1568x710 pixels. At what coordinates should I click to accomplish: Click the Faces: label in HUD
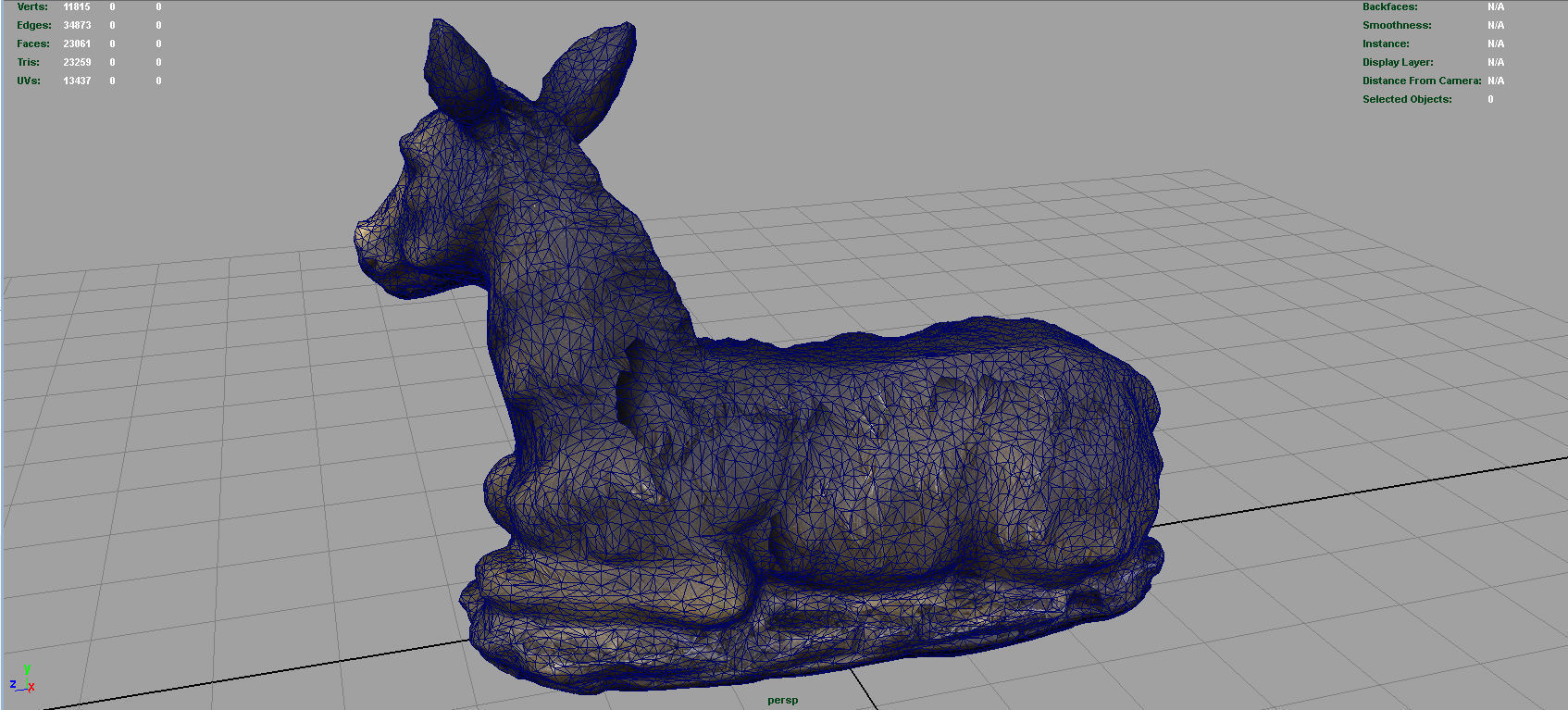click(33, 44)
